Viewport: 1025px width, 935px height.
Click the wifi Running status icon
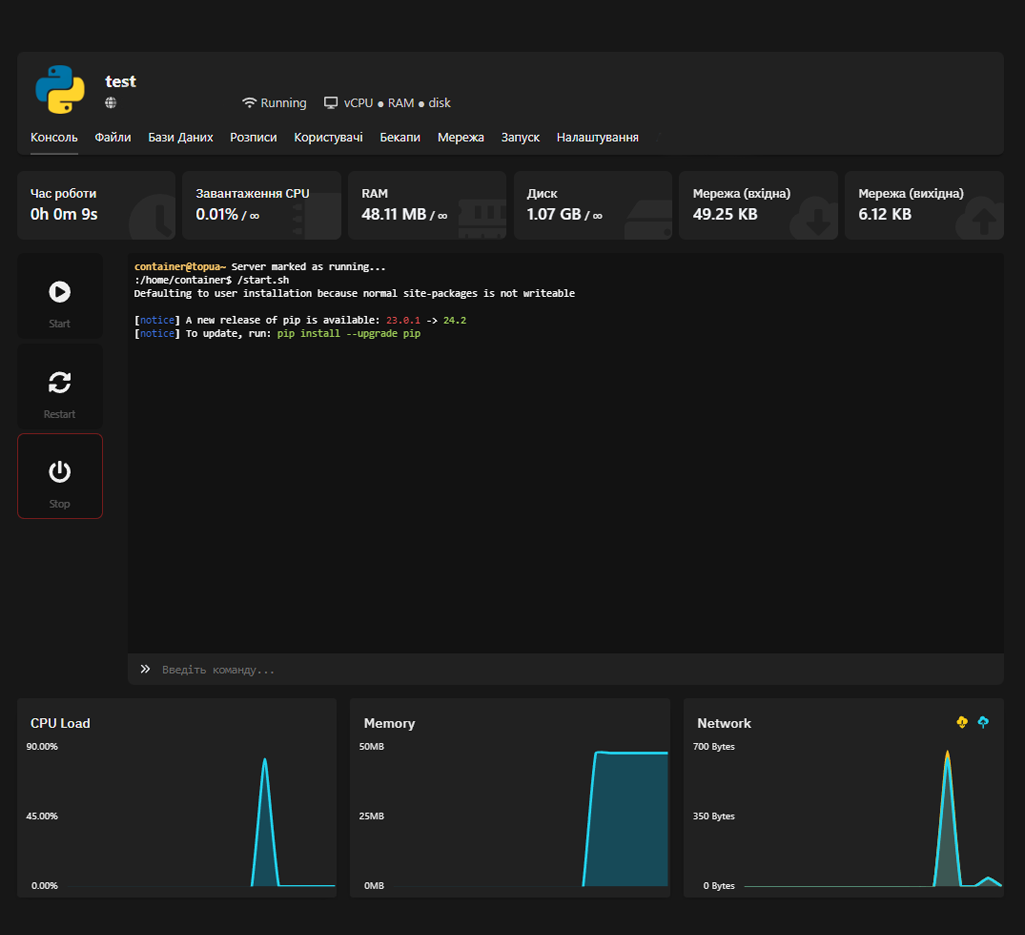click(249, 103)
